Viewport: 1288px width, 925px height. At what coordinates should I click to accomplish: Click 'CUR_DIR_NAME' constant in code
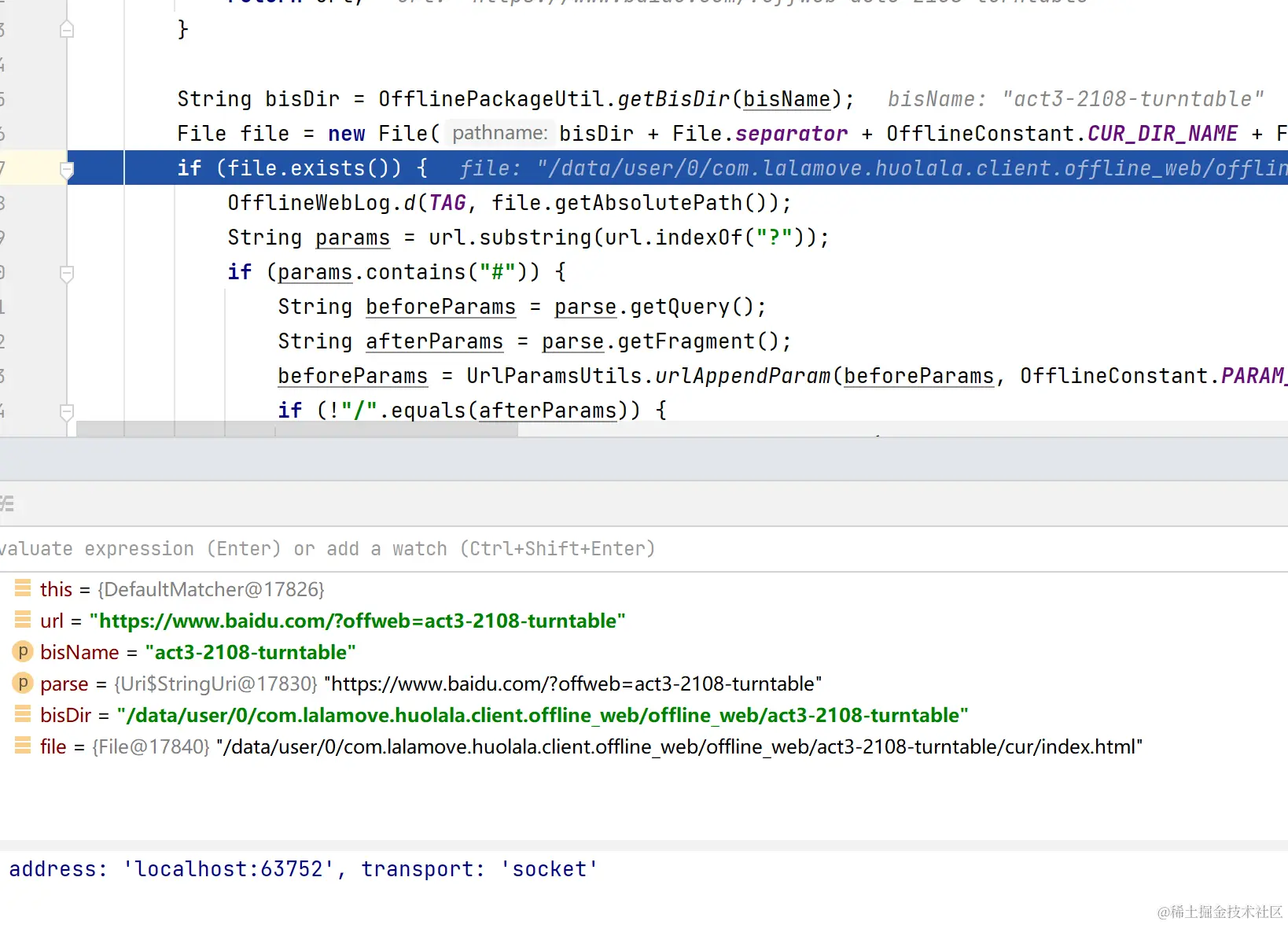click(x=1162, y=134)
